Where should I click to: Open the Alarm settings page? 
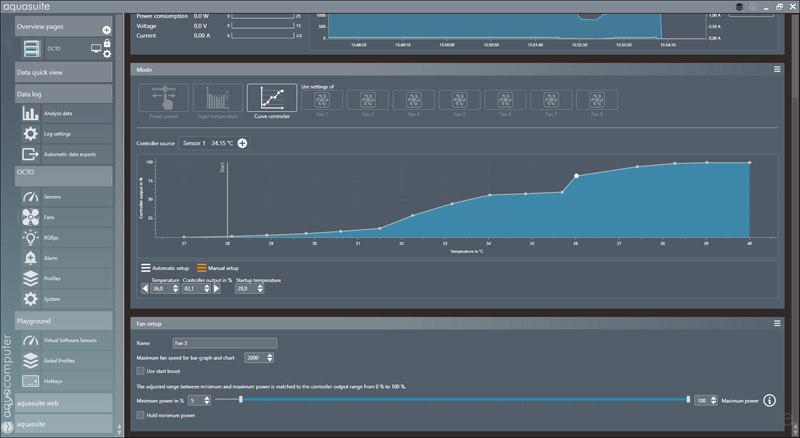coord(50,258)
